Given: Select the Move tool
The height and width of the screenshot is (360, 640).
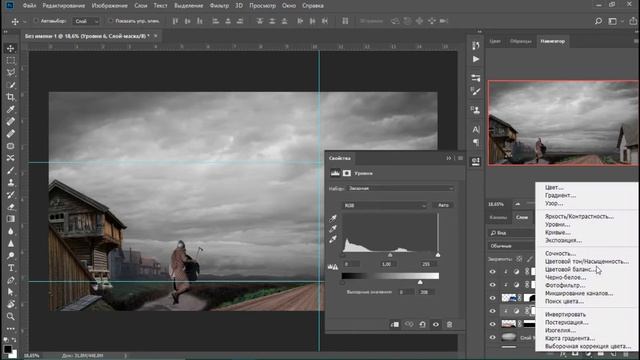Looking at the screenshot, I should (x=11, y=48).
